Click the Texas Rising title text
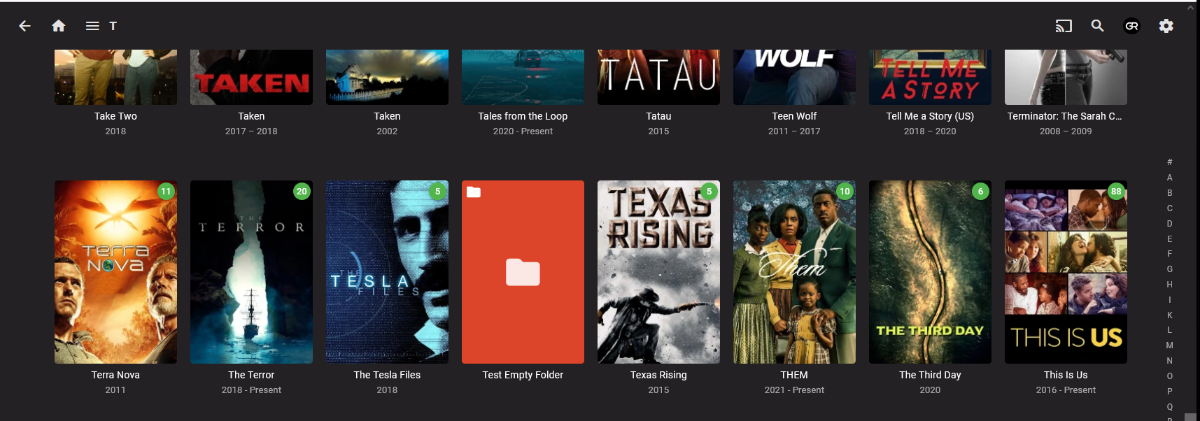Screen dimensions: 1200x421 659,375
